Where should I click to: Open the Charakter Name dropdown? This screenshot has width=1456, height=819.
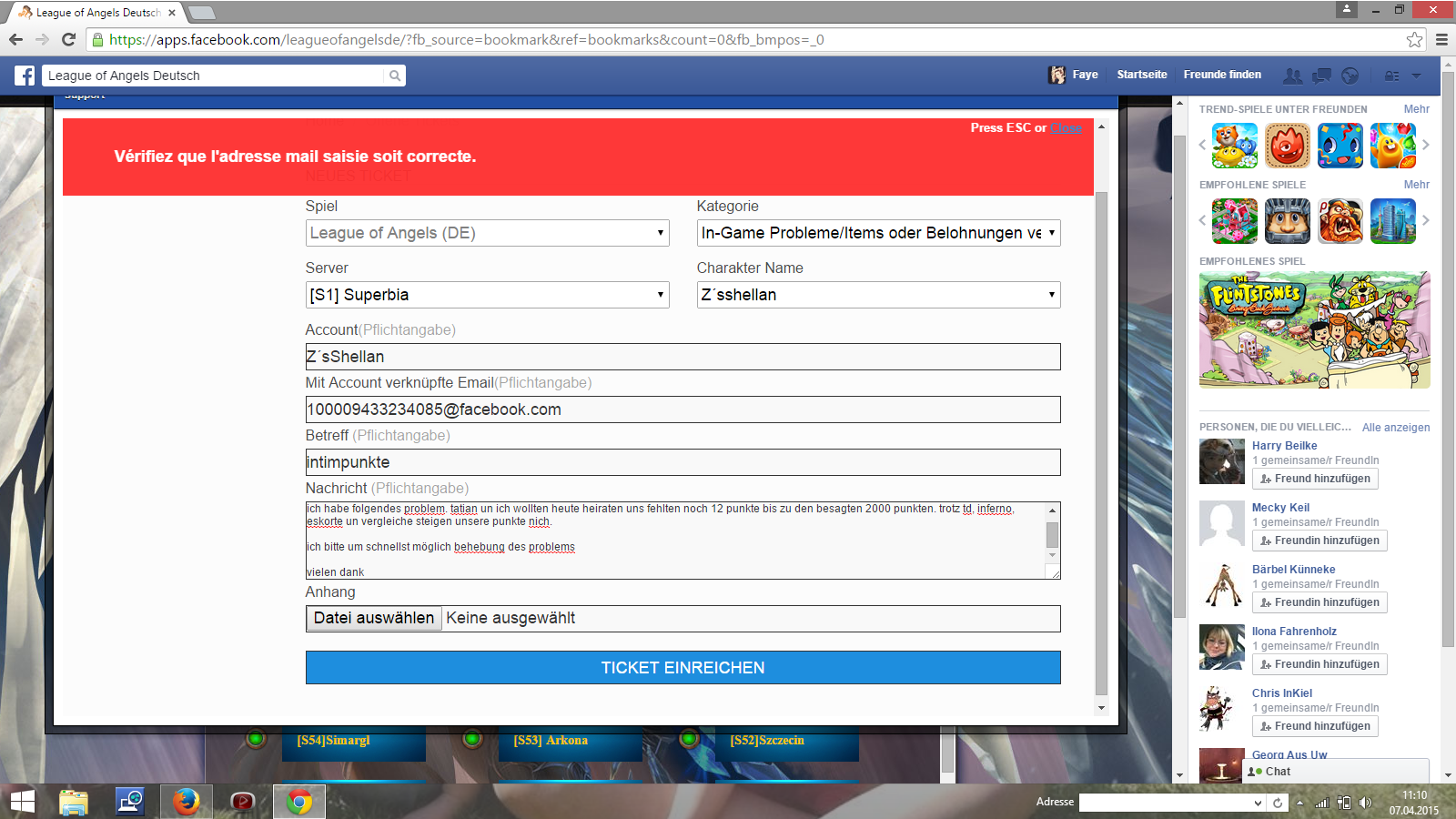(878, 295)
